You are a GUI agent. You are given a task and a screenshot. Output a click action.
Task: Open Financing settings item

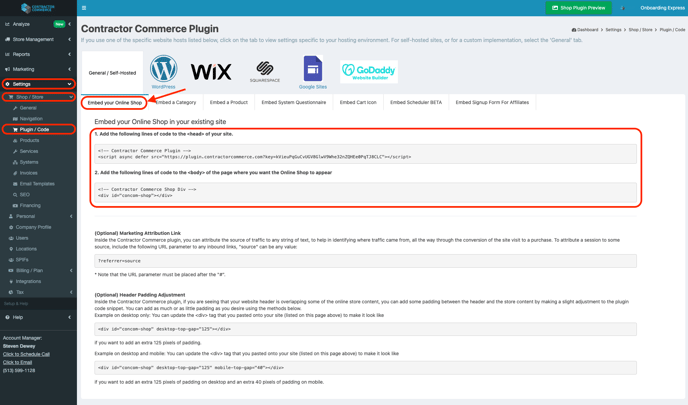click(30, 205)
